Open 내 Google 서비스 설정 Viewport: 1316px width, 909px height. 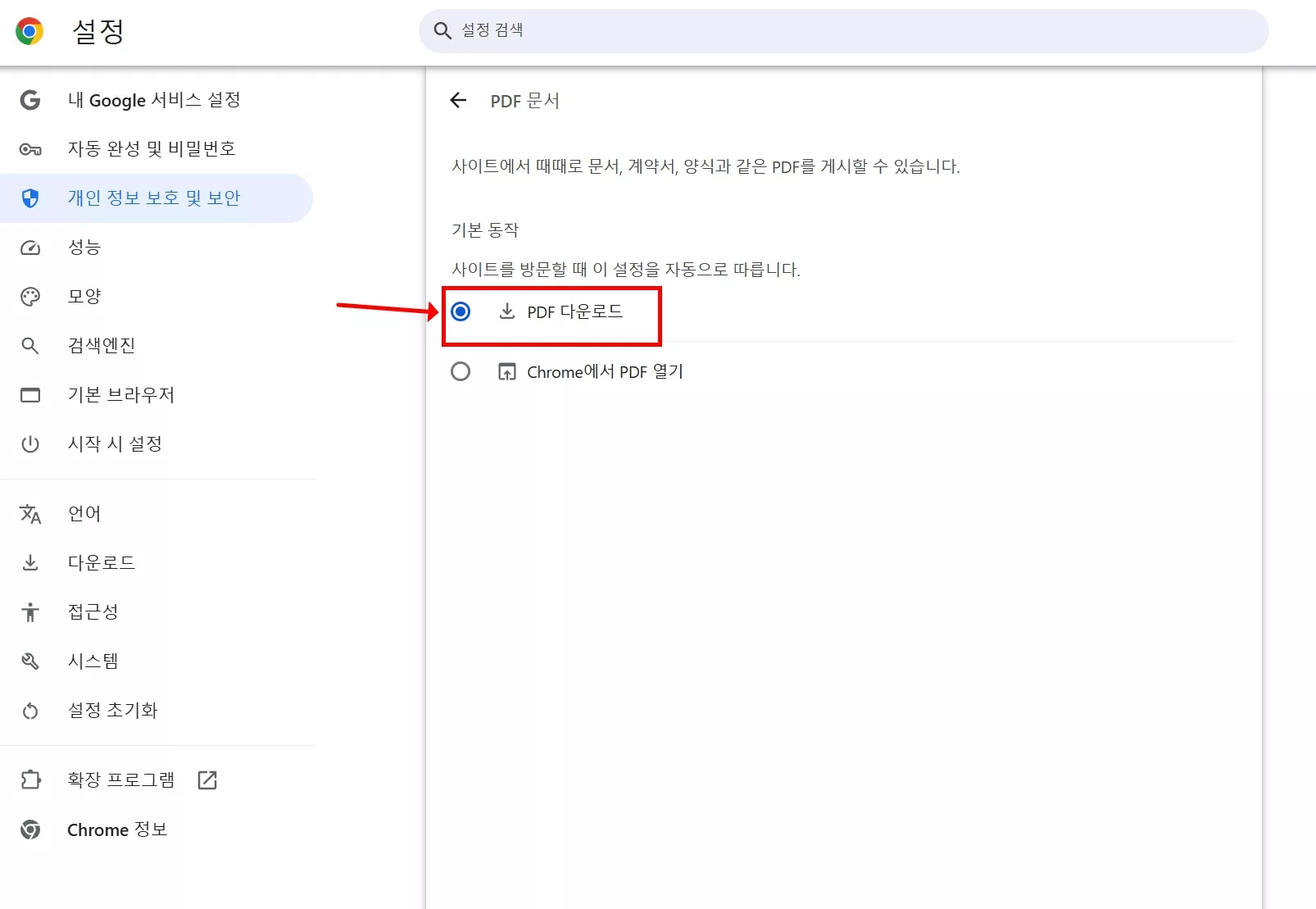pyautogui.click(x=156, y=100)
